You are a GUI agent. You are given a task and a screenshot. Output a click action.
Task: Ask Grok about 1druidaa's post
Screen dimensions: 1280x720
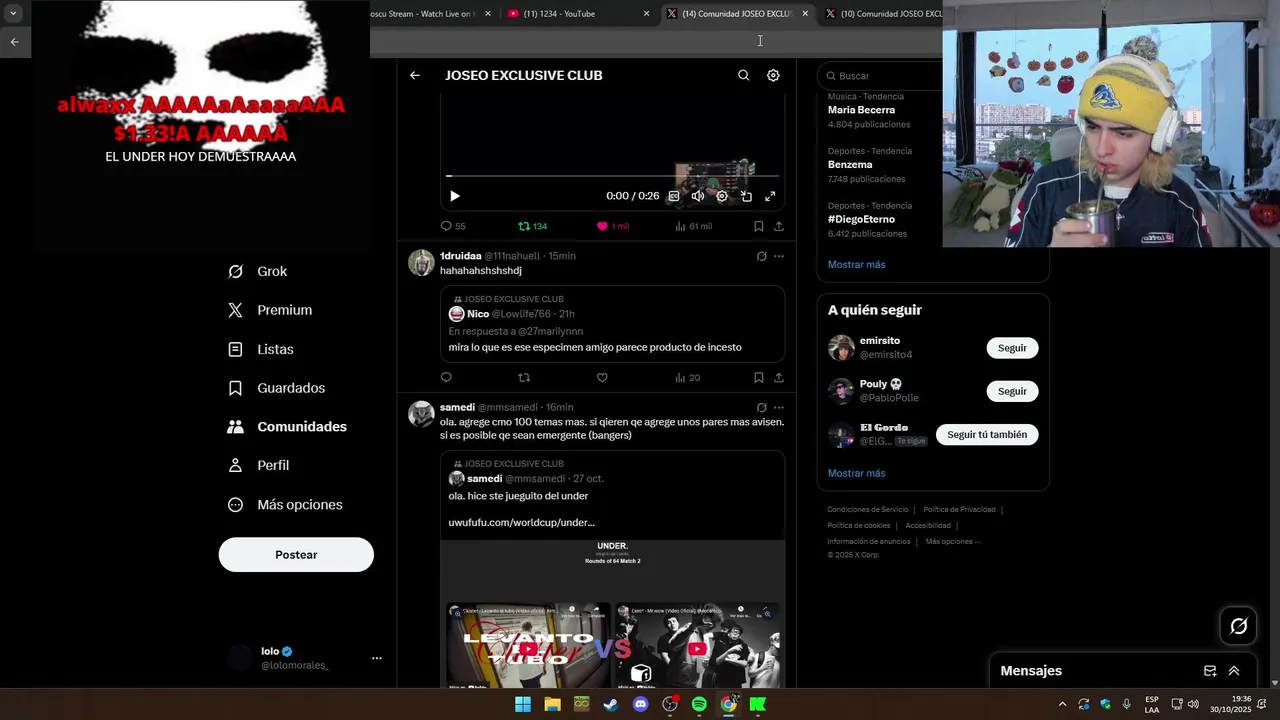761,256
